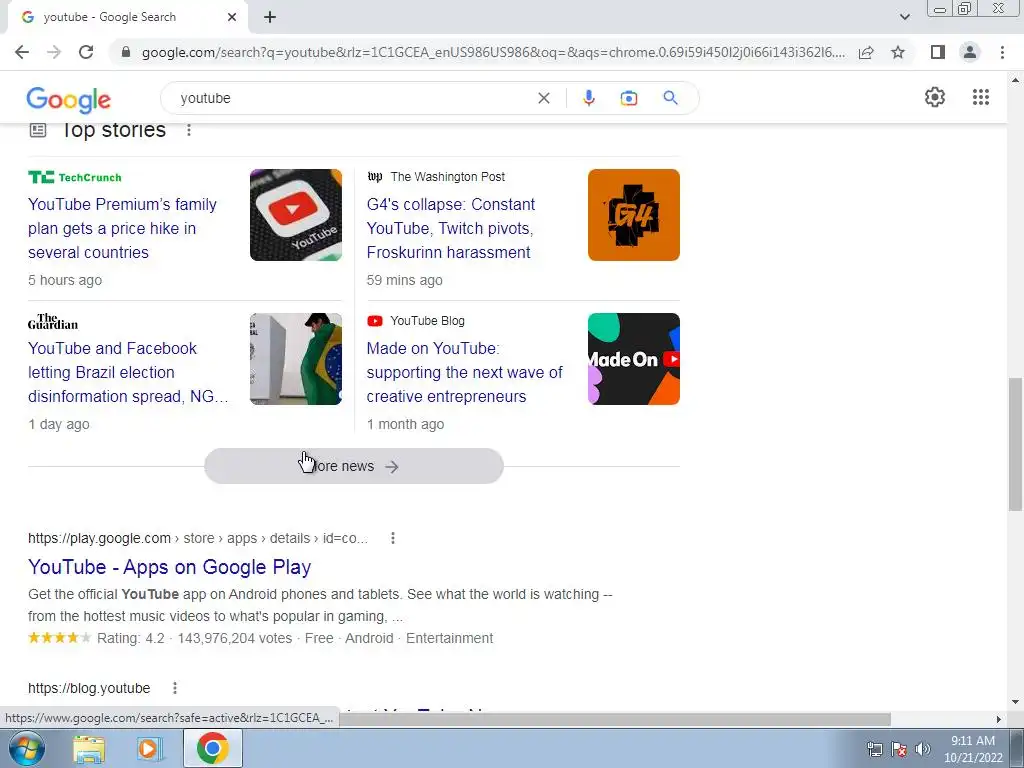Click the address bar URL

coord(493,52)
